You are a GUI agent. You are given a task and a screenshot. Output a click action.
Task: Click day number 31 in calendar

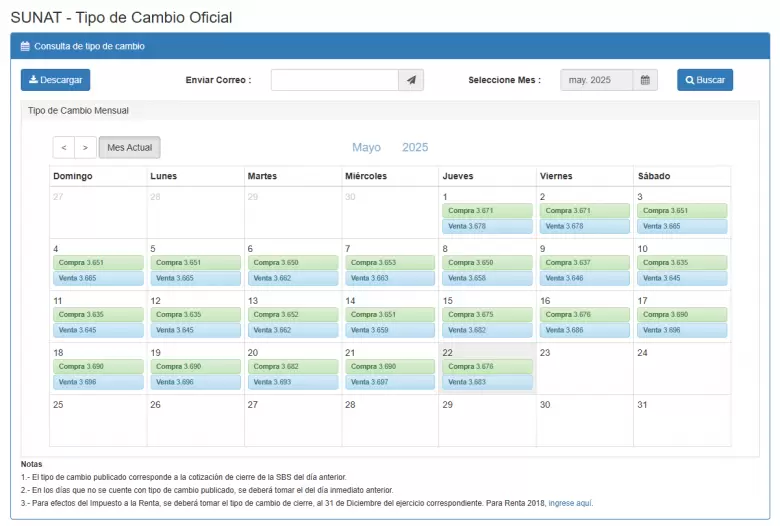pos(642,405)
